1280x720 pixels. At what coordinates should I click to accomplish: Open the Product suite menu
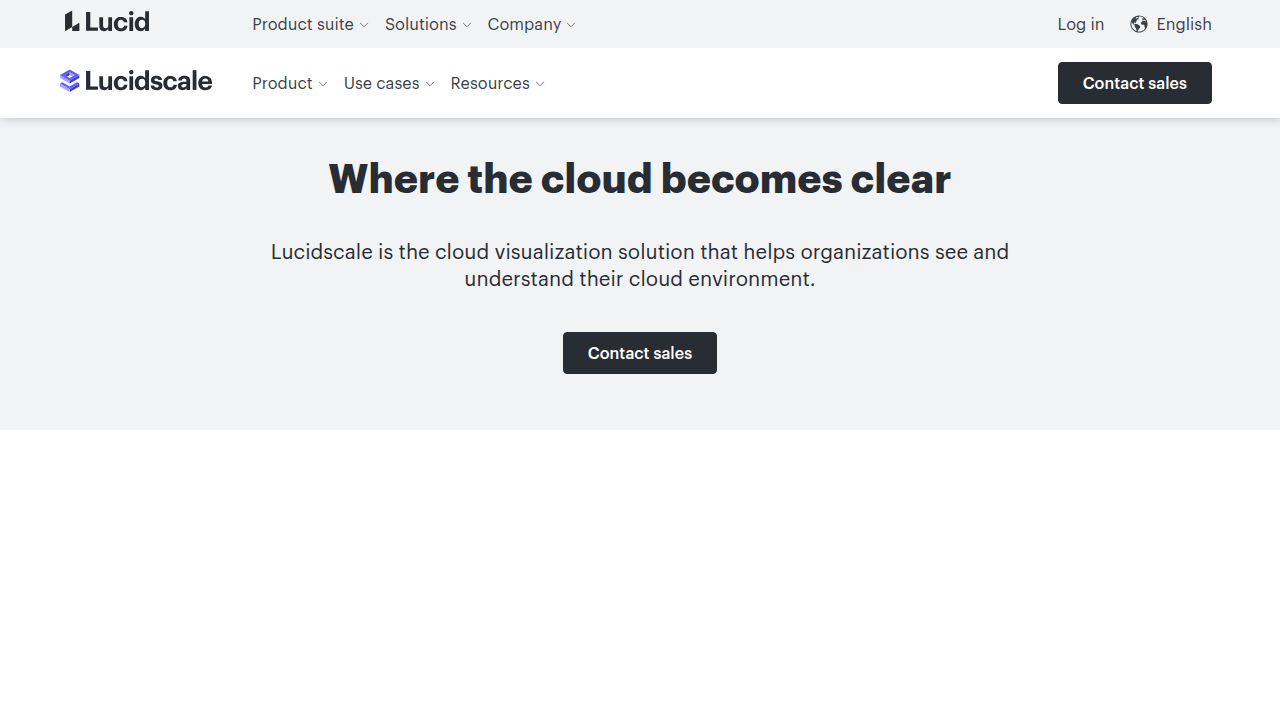(310, 24)
